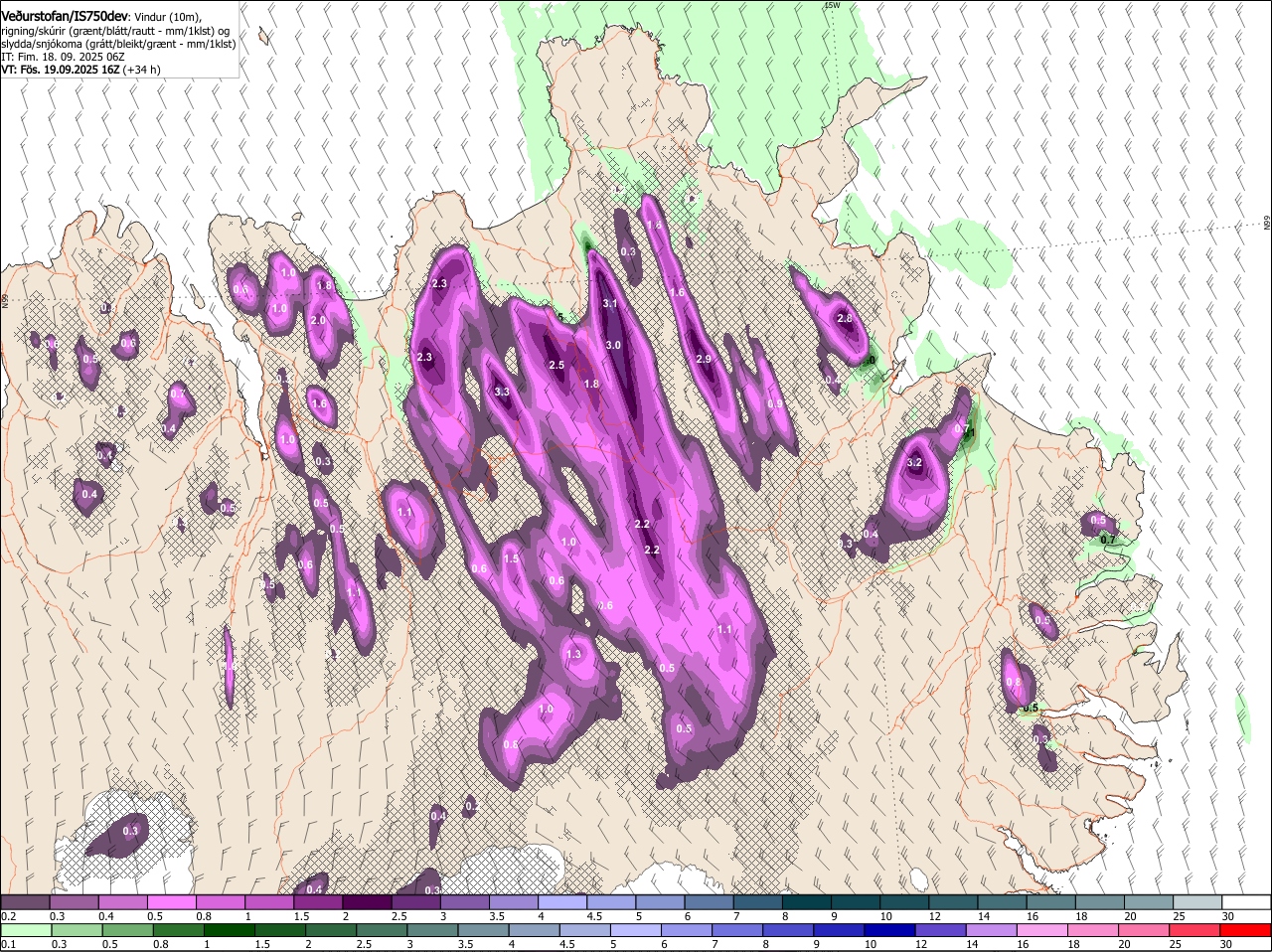Click the '0.9' snowfall value on the map
Screen dimensions: 1272x952
[775, 404]
